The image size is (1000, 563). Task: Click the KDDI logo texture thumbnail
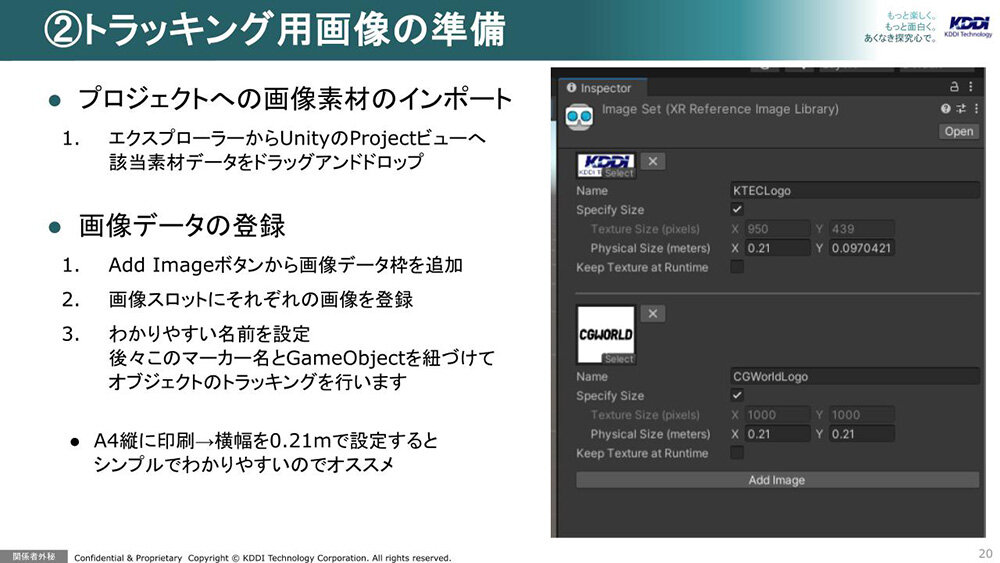tap(606, 164)
